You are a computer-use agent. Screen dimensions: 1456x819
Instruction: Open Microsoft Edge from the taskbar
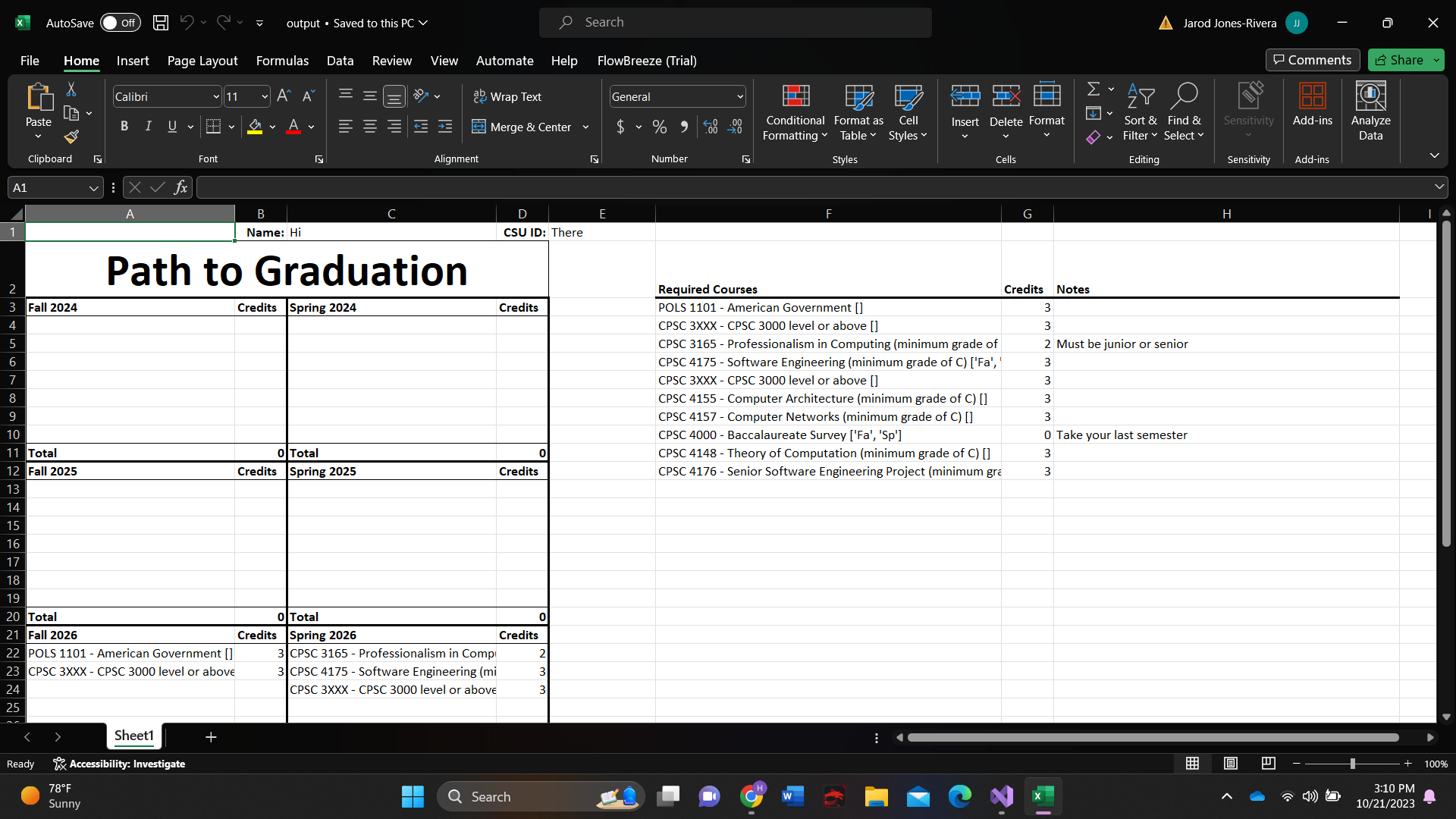959,796
